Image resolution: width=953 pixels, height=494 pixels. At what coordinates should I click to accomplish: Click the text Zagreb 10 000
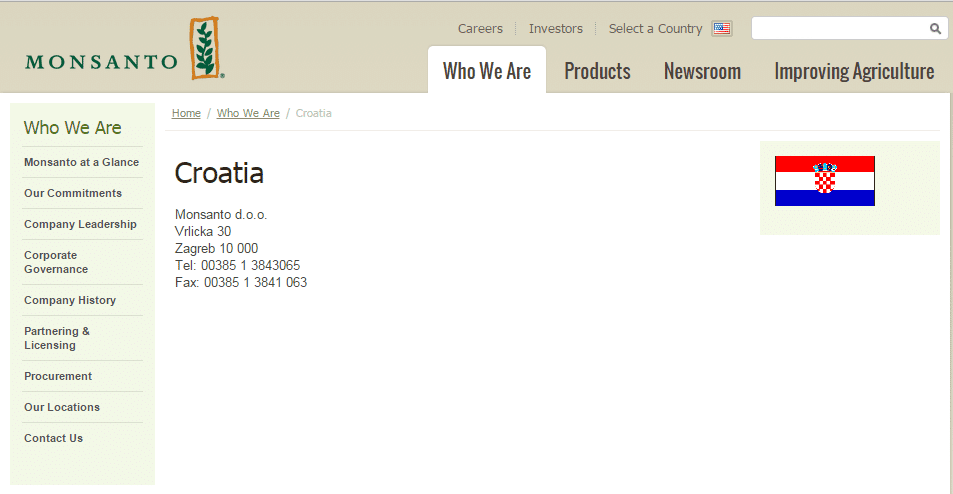(x=216, y=249)
